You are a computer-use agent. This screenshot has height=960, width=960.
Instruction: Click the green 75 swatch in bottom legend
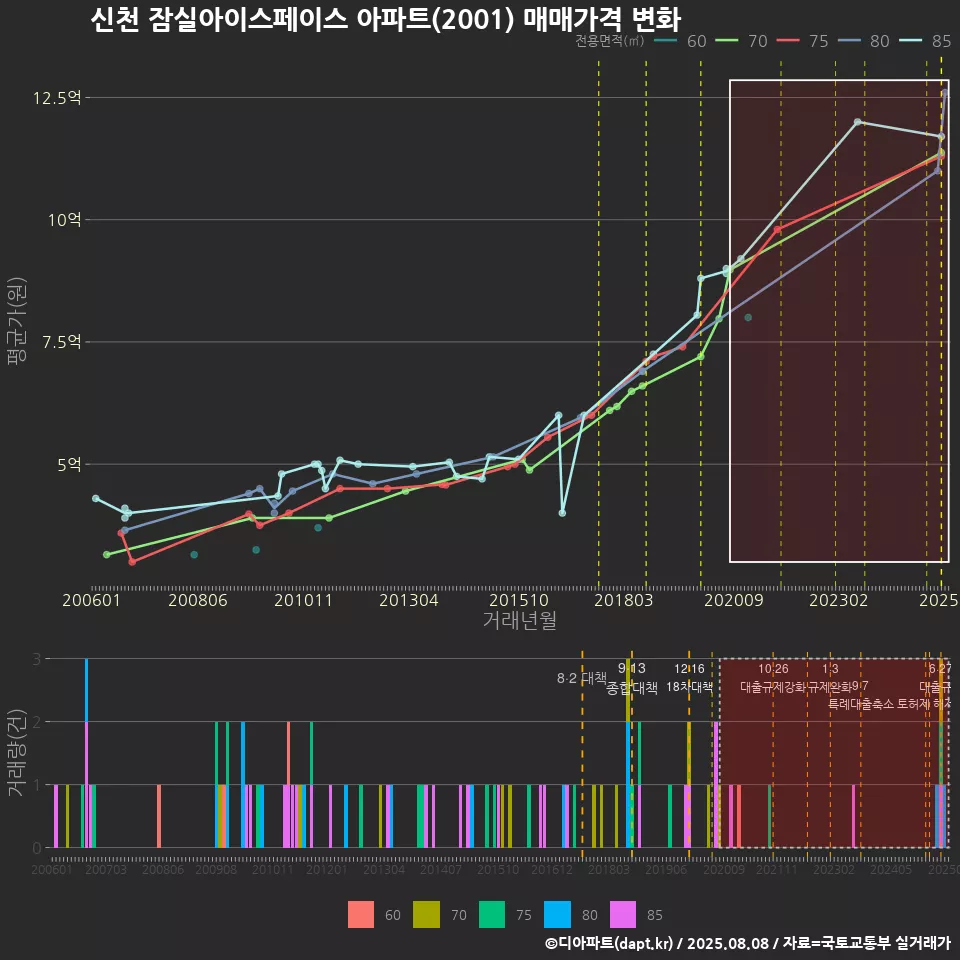pos(492,915)
